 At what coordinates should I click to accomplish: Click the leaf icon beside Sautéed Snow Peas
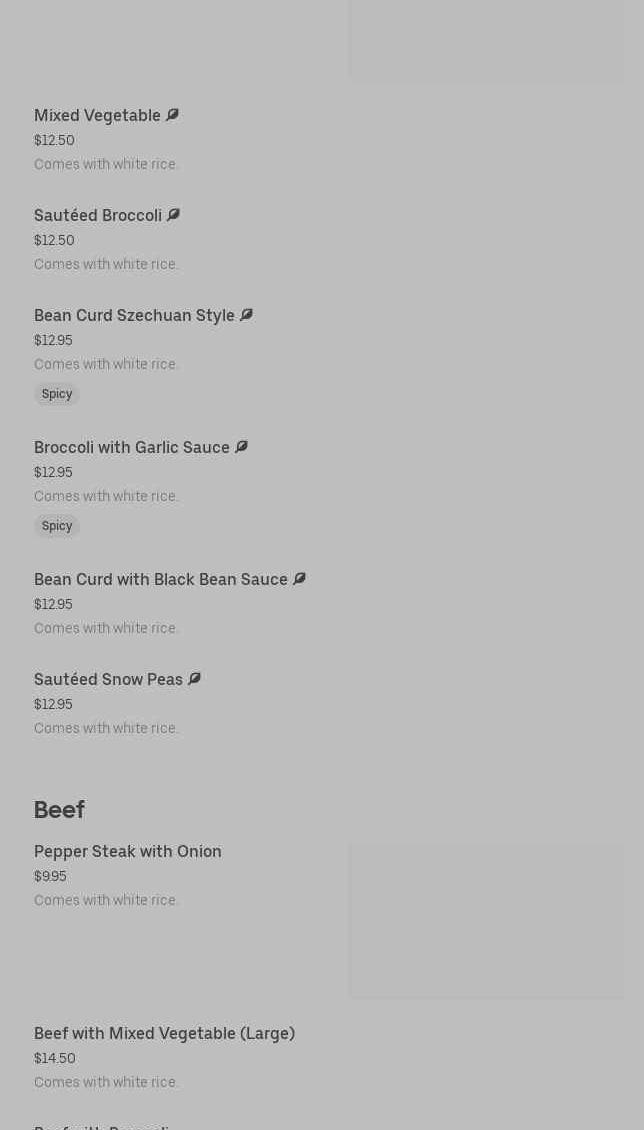[194, 679]
